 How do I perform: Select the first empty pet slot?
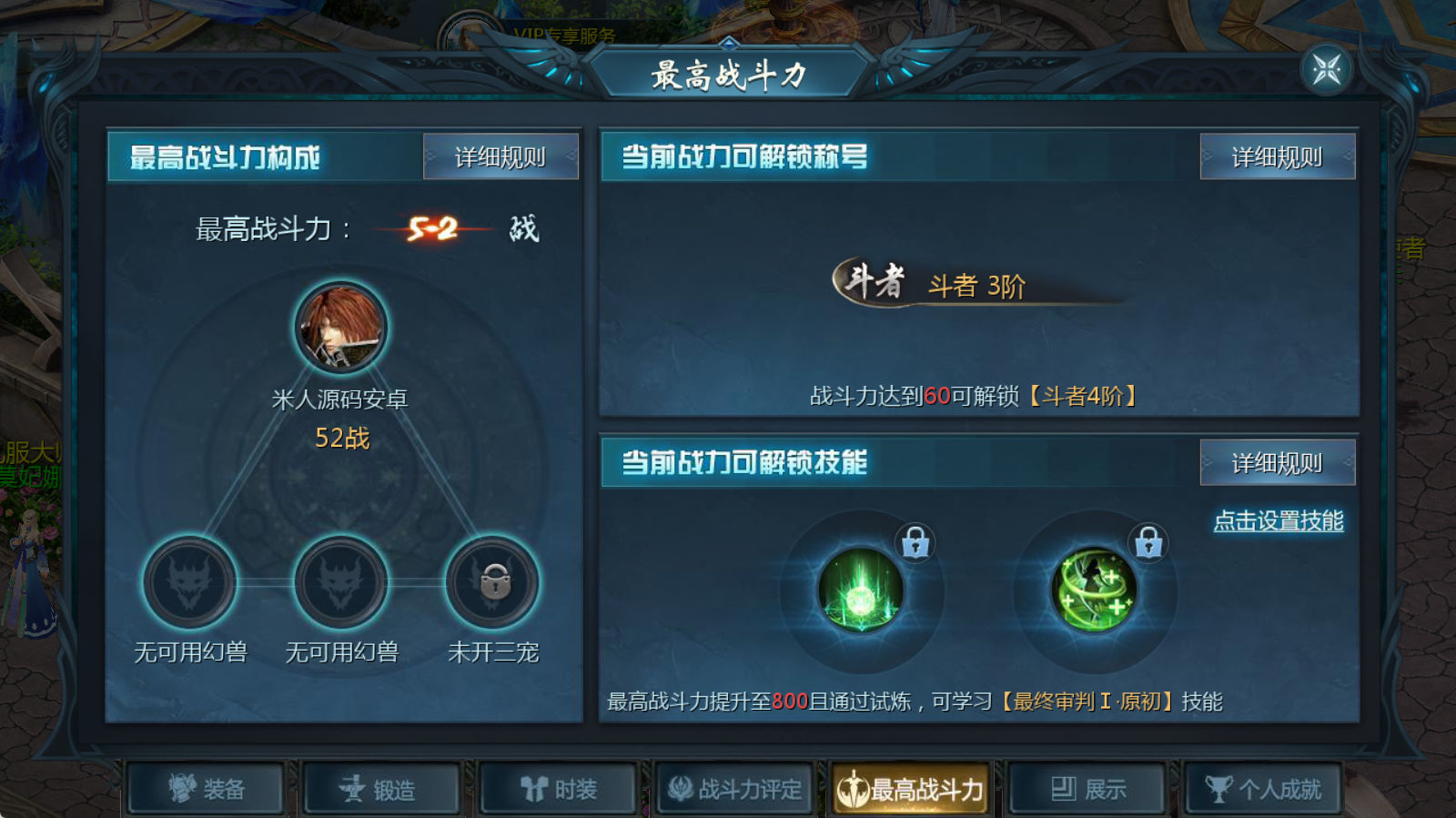coord(190,582)
